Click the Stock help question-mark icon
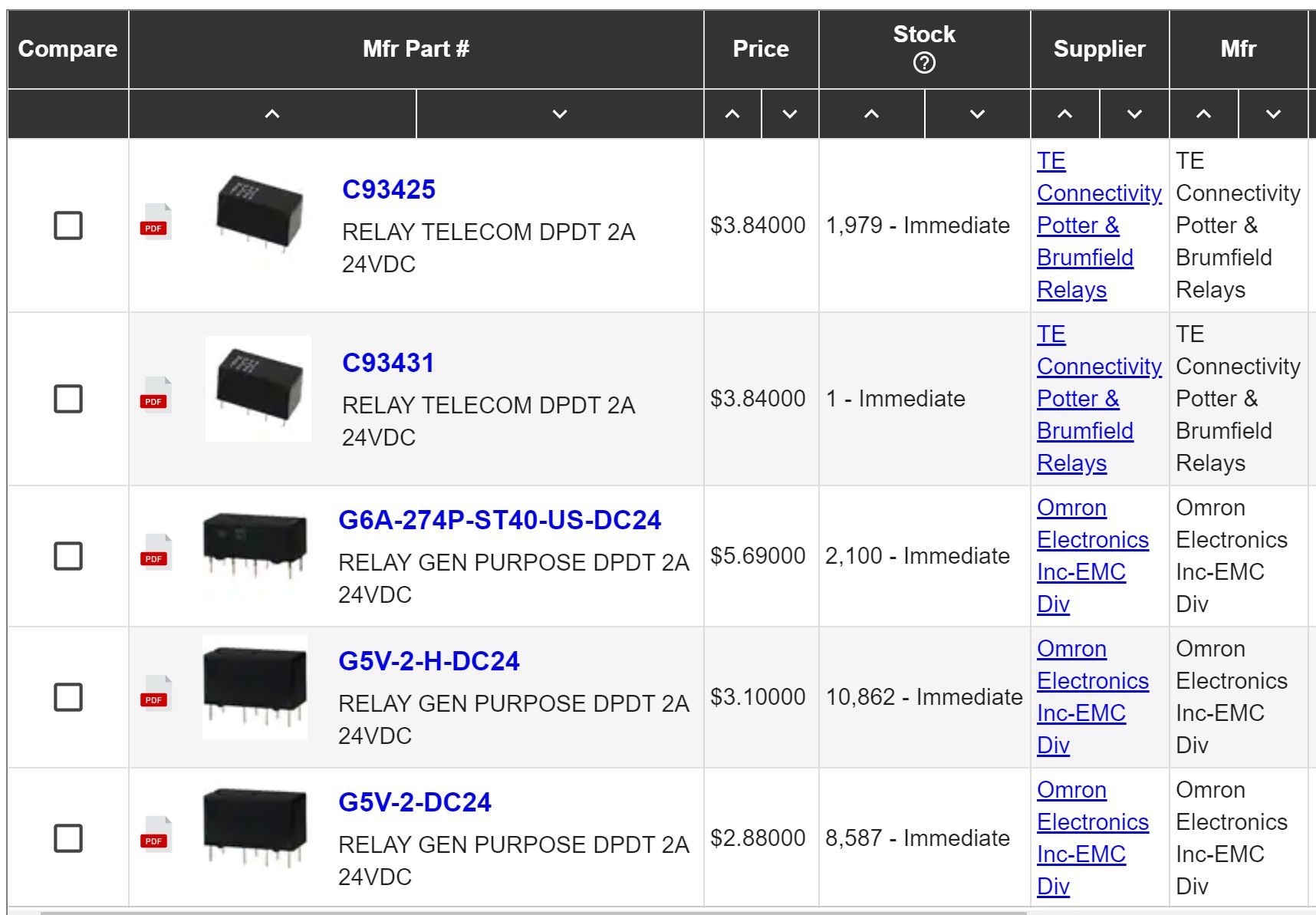1316x915 pixels. pyautogui.click(x=924, y=63)
